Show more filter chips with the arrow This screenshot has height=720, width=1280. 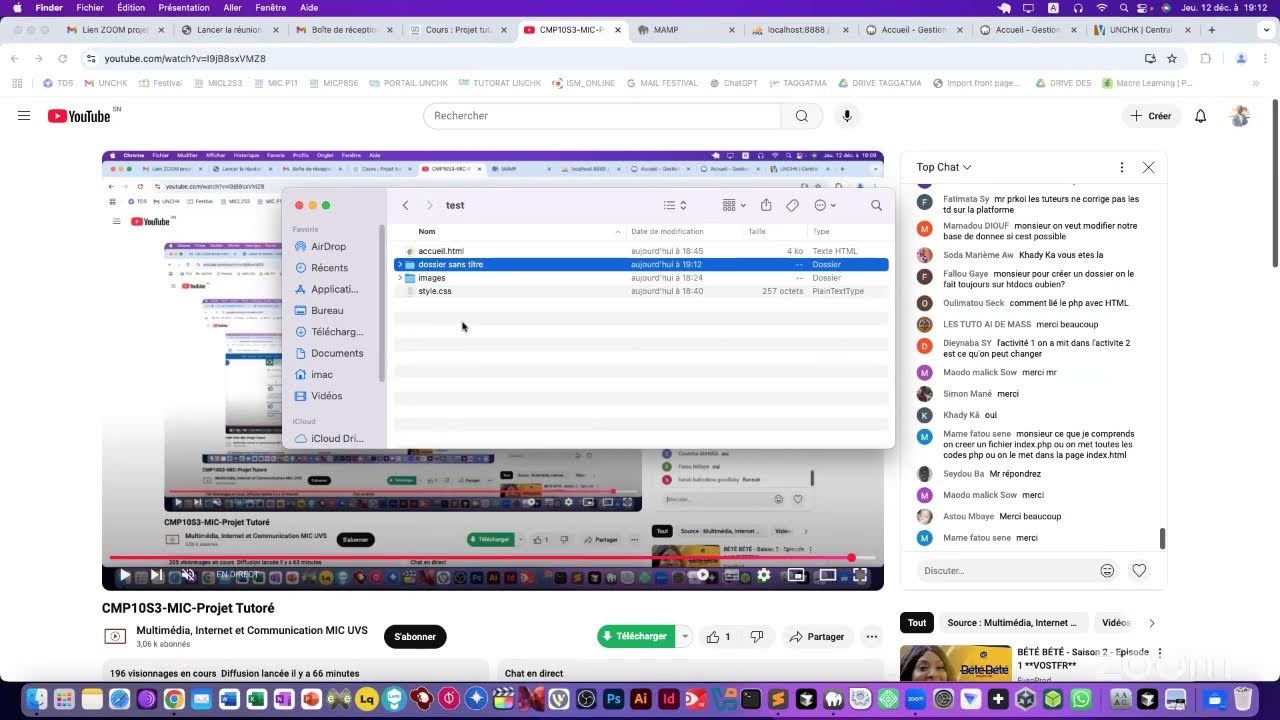pyautogui.click(x=1151, y=623)
